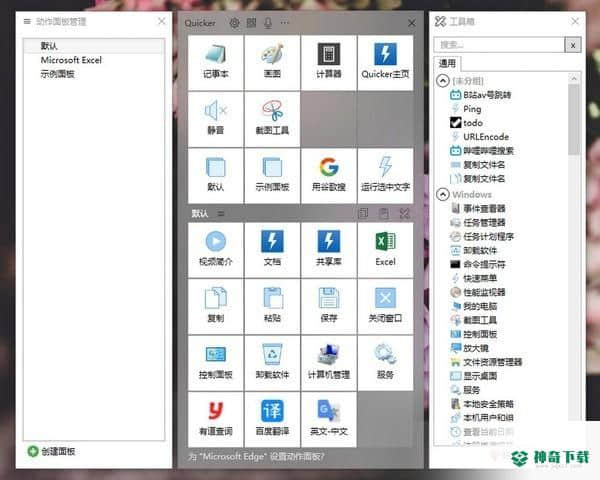Click the 静音 mute action
The height and width of the screenshot is (480, 600).
[215, 119]
